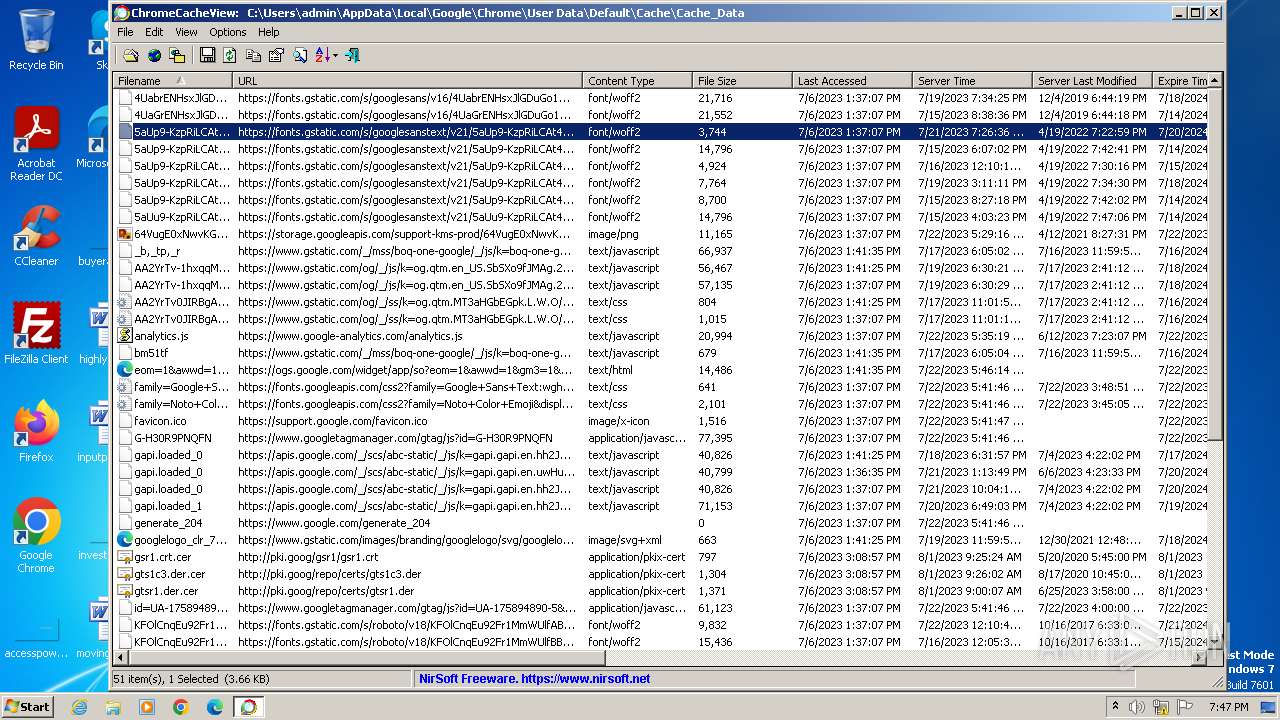Screen dimensions: 1280x720
Task: Click the horizontal scrollbar left arrow
Action: [121, 658]
